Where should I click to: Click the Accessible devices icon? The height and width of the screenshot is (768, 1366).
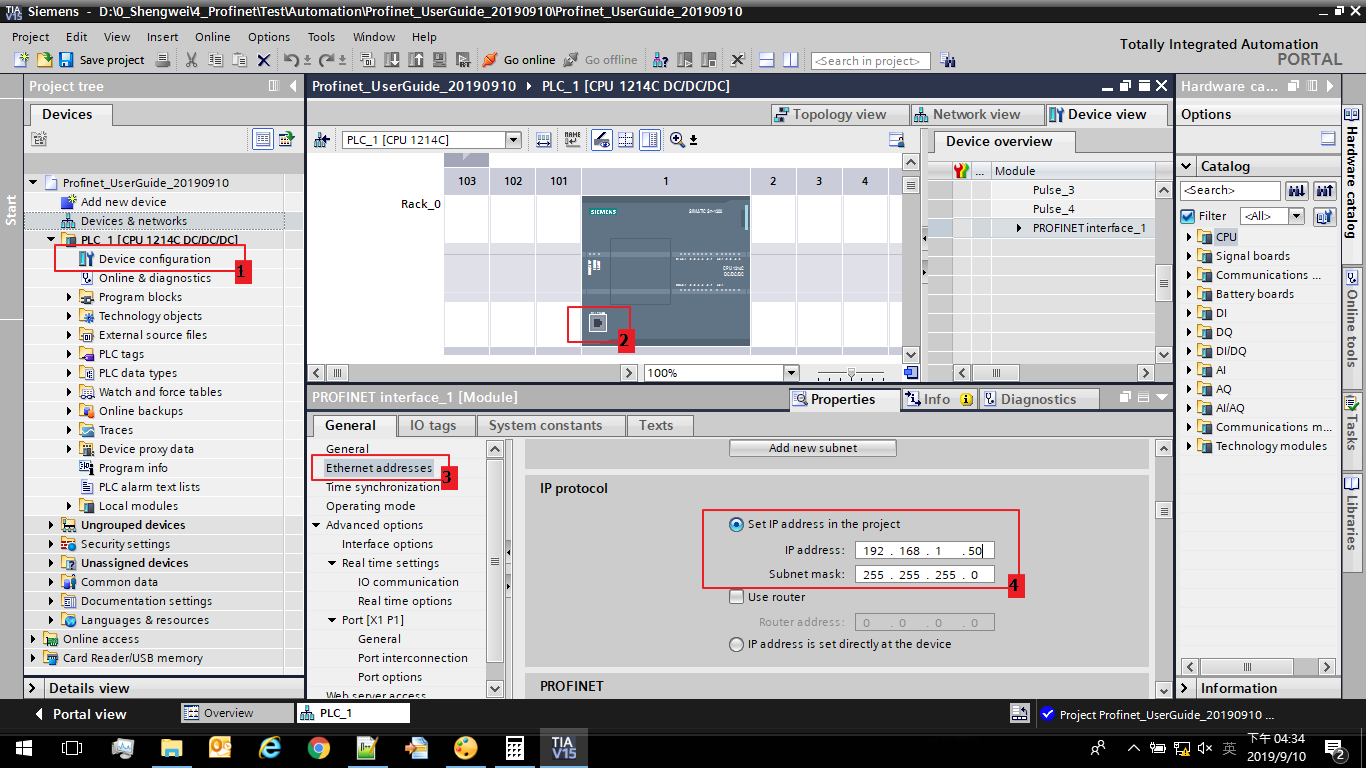click(661, 60)
